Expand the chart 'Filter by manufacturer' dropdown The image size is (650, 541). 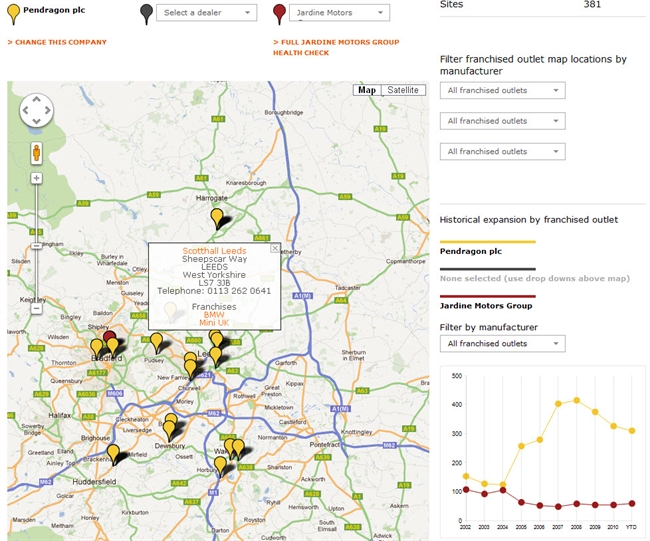click(502, 344)
